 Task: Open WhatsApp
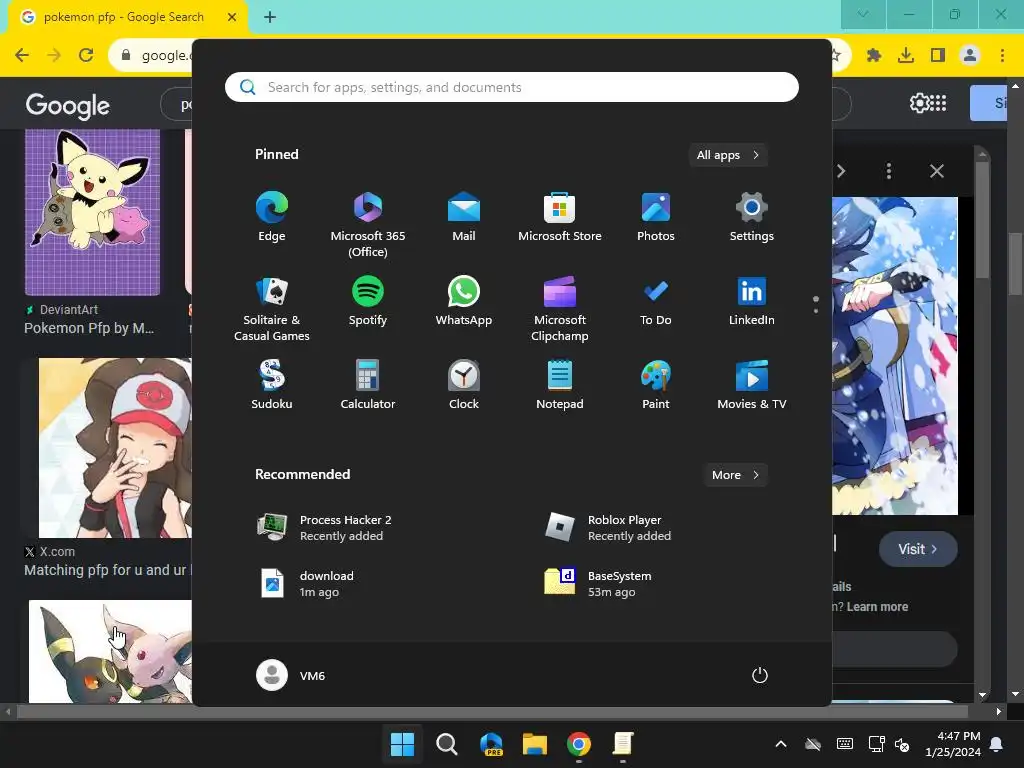[464, 301]
